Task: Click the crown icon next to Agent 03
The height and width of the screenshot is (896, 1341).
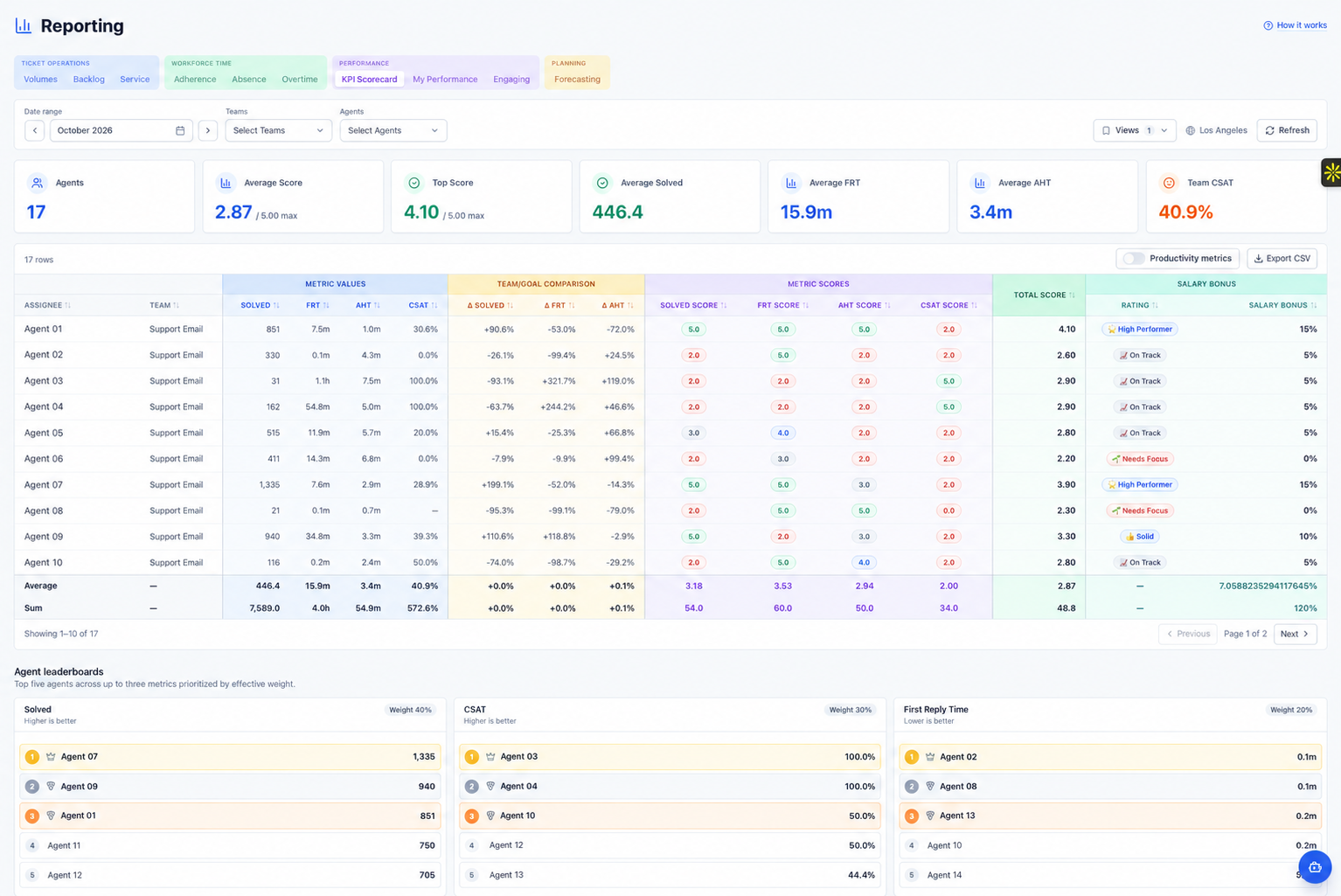Action: (490, 757)
